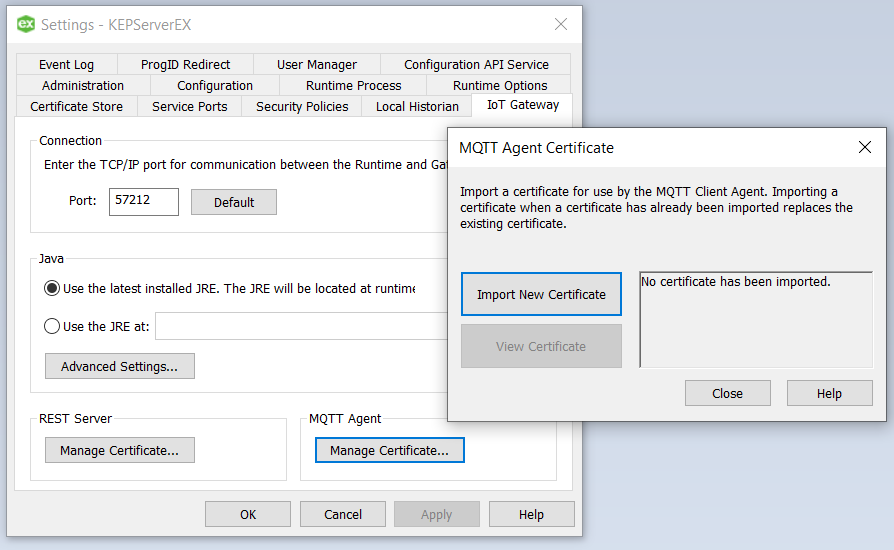Select the Runtime Process tab

[x=353, y=85]
